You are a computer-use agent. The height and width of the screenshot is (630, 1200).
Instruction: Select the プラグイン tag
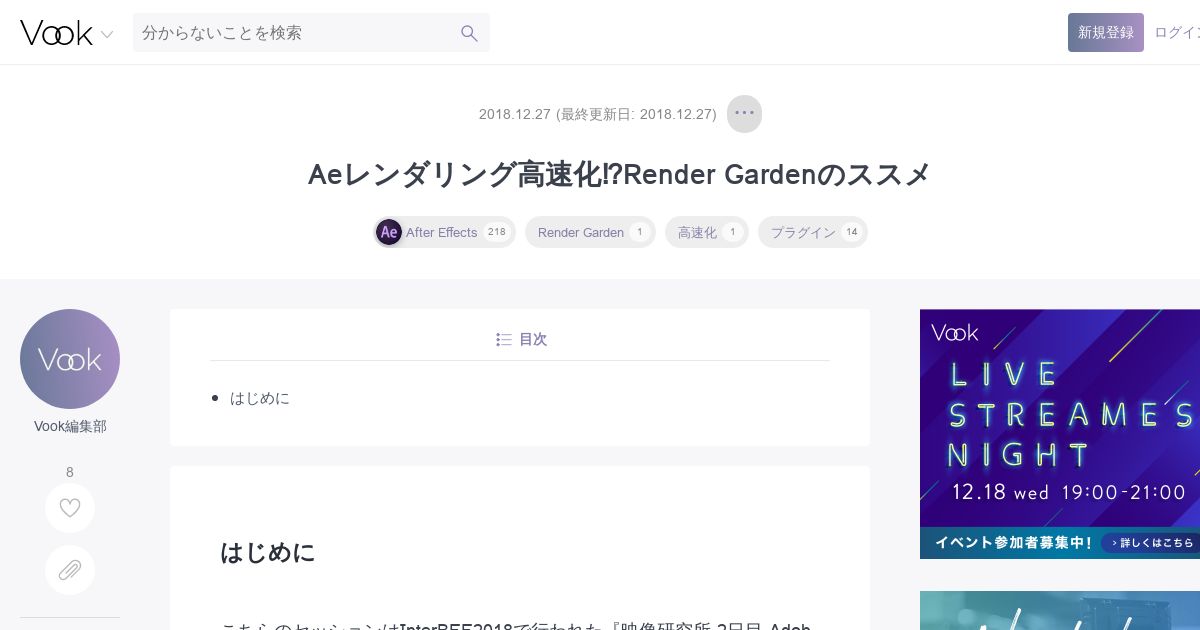(x=812, y=232)
